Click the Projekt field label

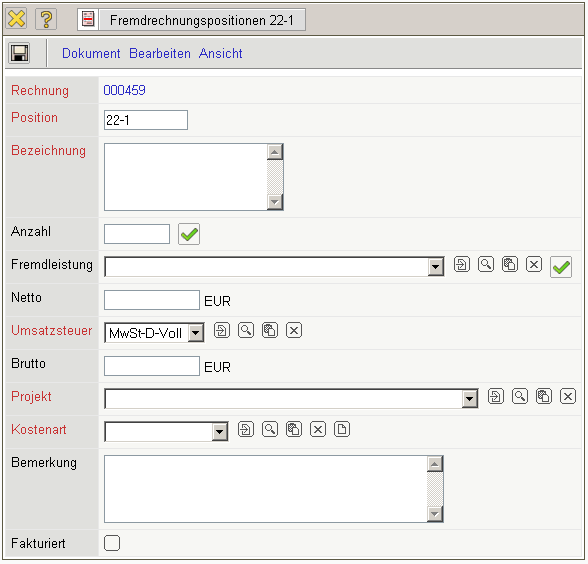31,396
